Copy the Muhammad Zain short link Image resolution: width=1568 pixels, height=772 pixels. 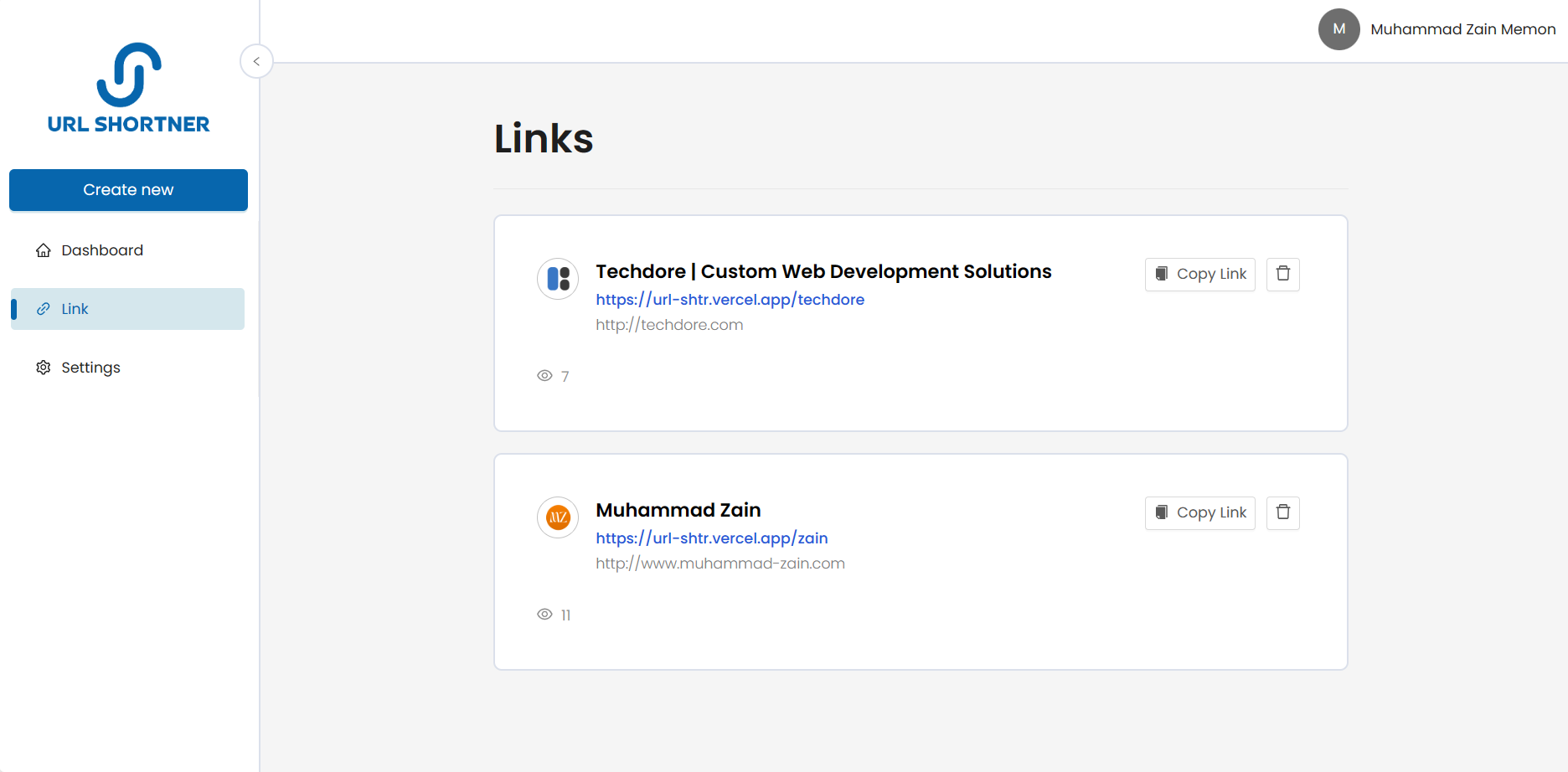point(1199,512)
